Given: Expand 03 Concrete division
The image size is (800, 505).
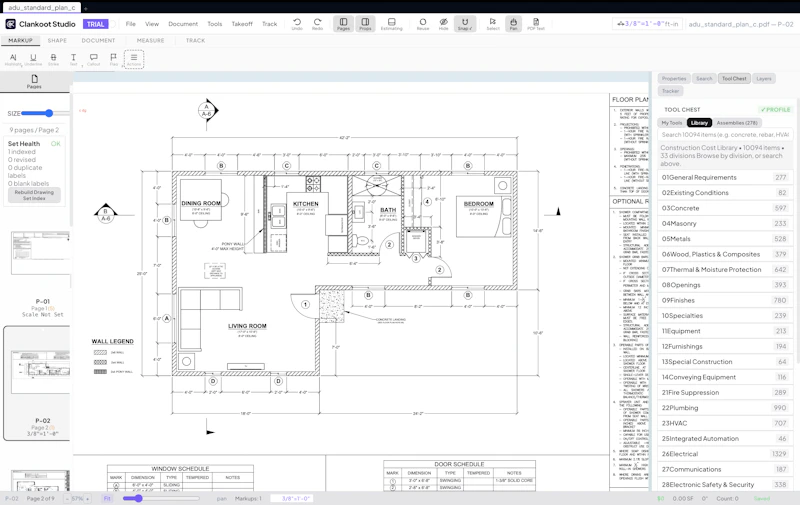Looking at the screenshot, I should click(x=724, y=208).
